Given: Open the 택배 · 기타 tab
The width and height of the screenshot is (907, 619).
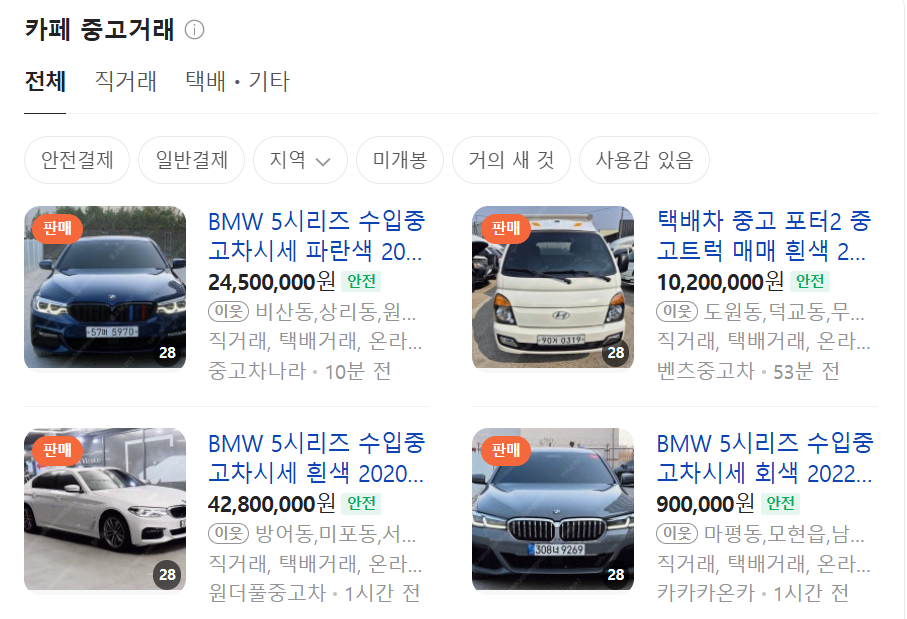Looking at the screenshot, I should [x=237, y=82].
